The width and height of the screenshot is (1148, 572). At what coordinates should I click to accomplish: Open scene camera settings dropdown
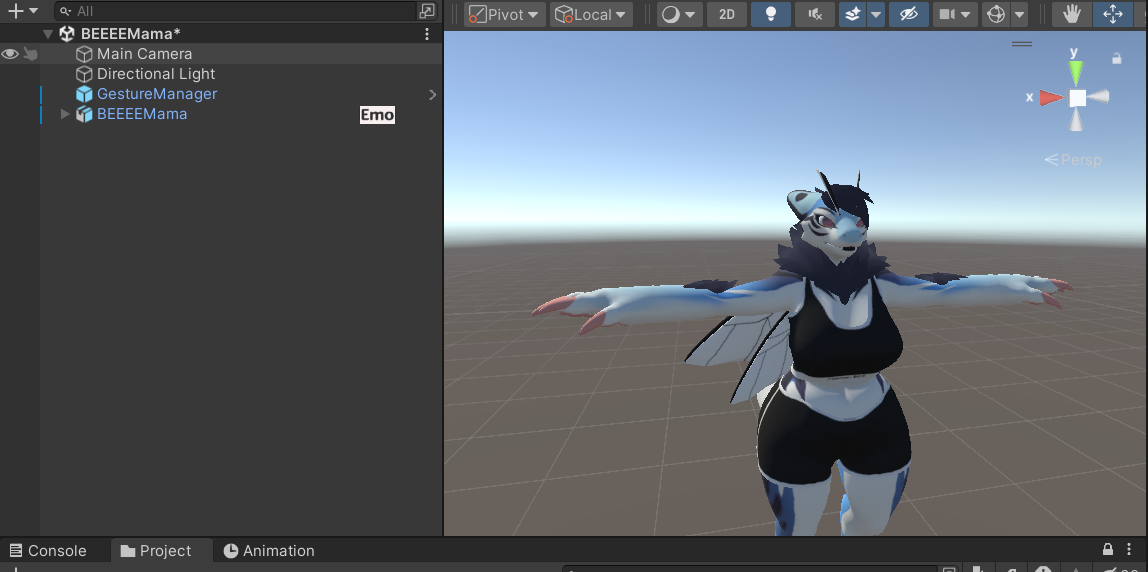955,15
